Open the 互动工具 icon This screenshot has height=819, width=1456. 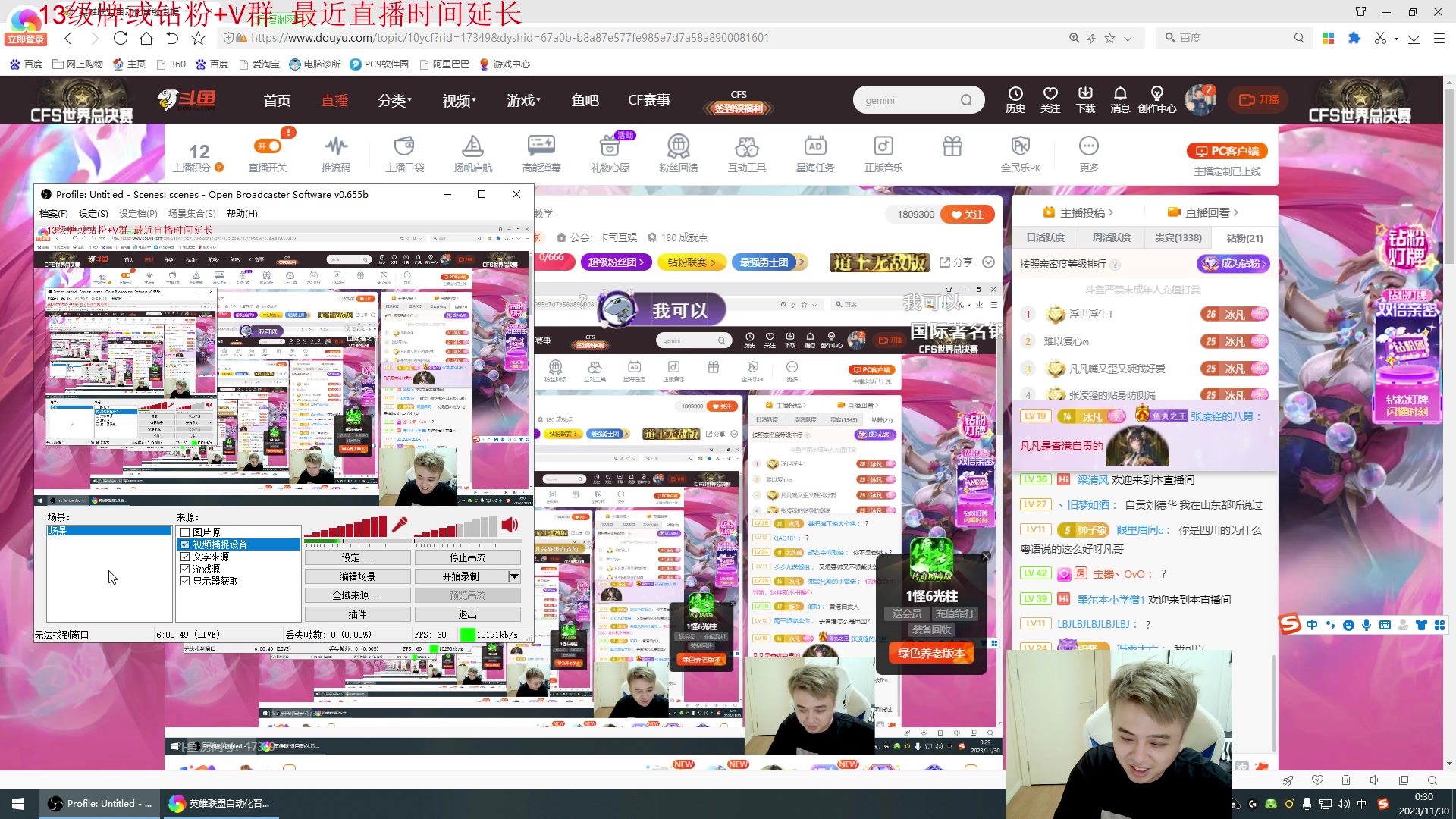[x=747, y=155]
